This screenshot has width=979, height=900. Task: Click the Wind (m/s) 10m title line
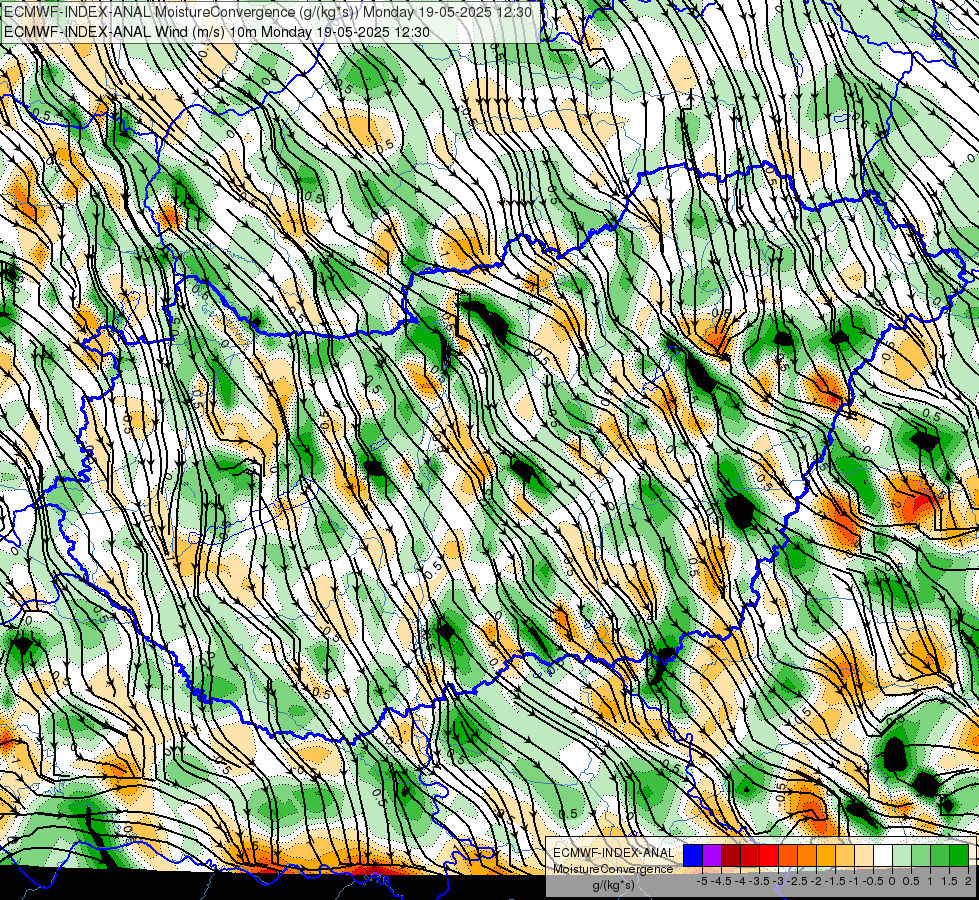pos(217,32)
